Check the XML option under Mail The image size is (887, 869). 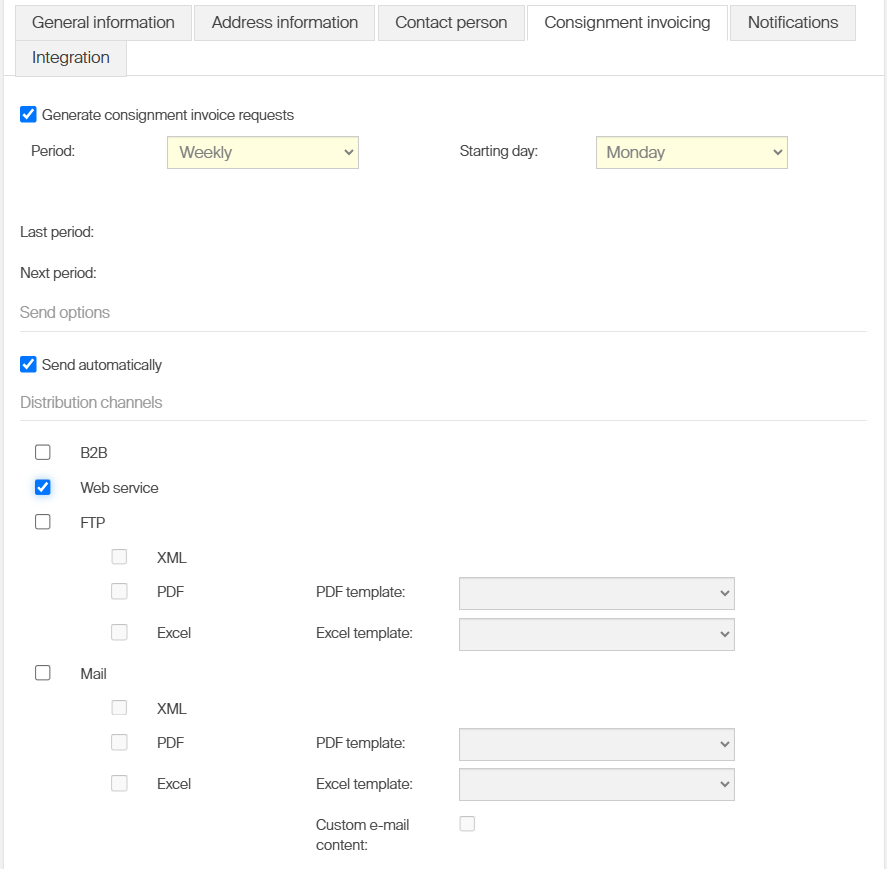coord(119,708)
